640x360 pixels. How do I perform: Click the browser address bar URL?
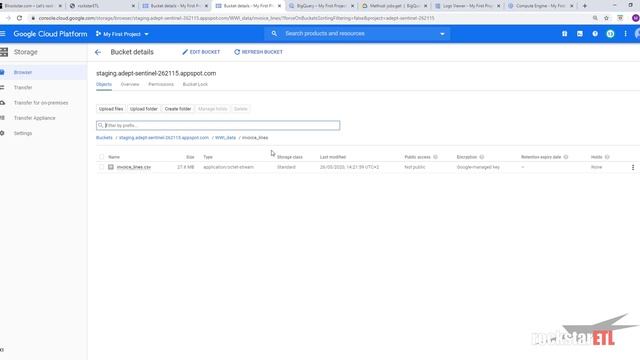236,18
